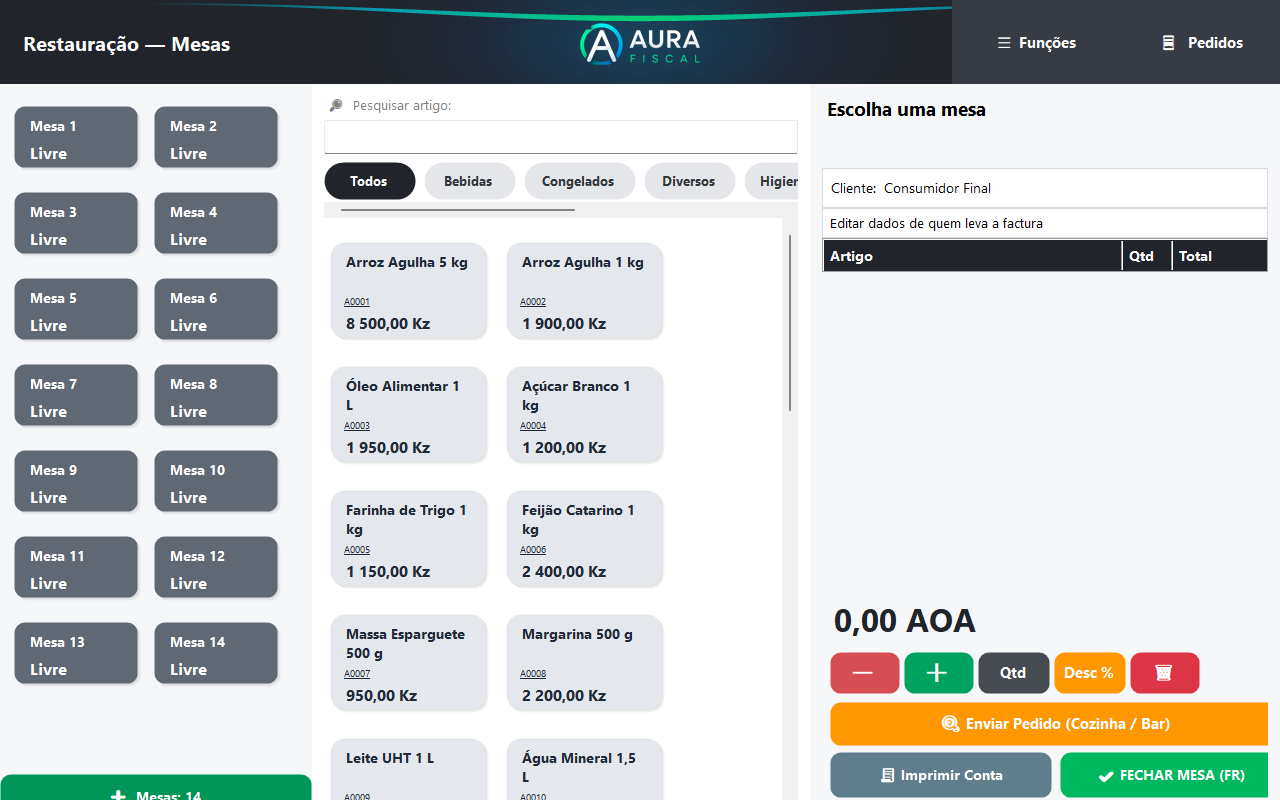Select Mesa 2 table
Screen dimensions: 1280x800
tap(216, 138)
